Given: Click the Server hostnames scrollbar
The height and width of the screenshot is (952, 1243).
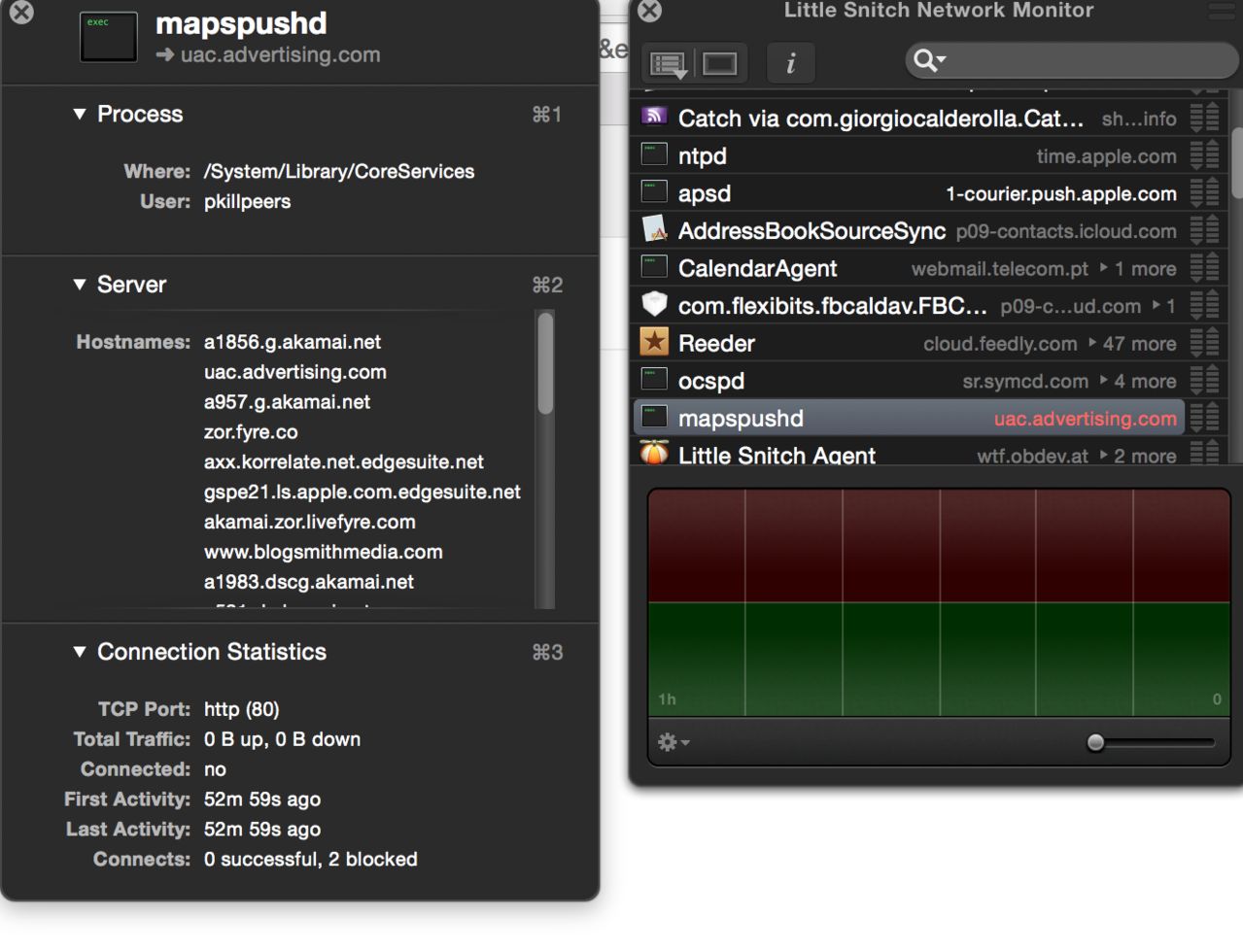Looking at the screenshot, I should coord(545,364).
